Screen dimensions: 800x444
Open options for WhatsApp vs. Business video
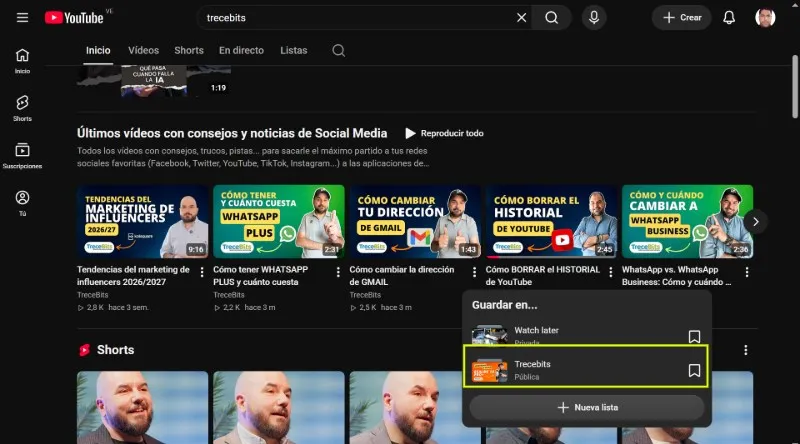[747, 272]
